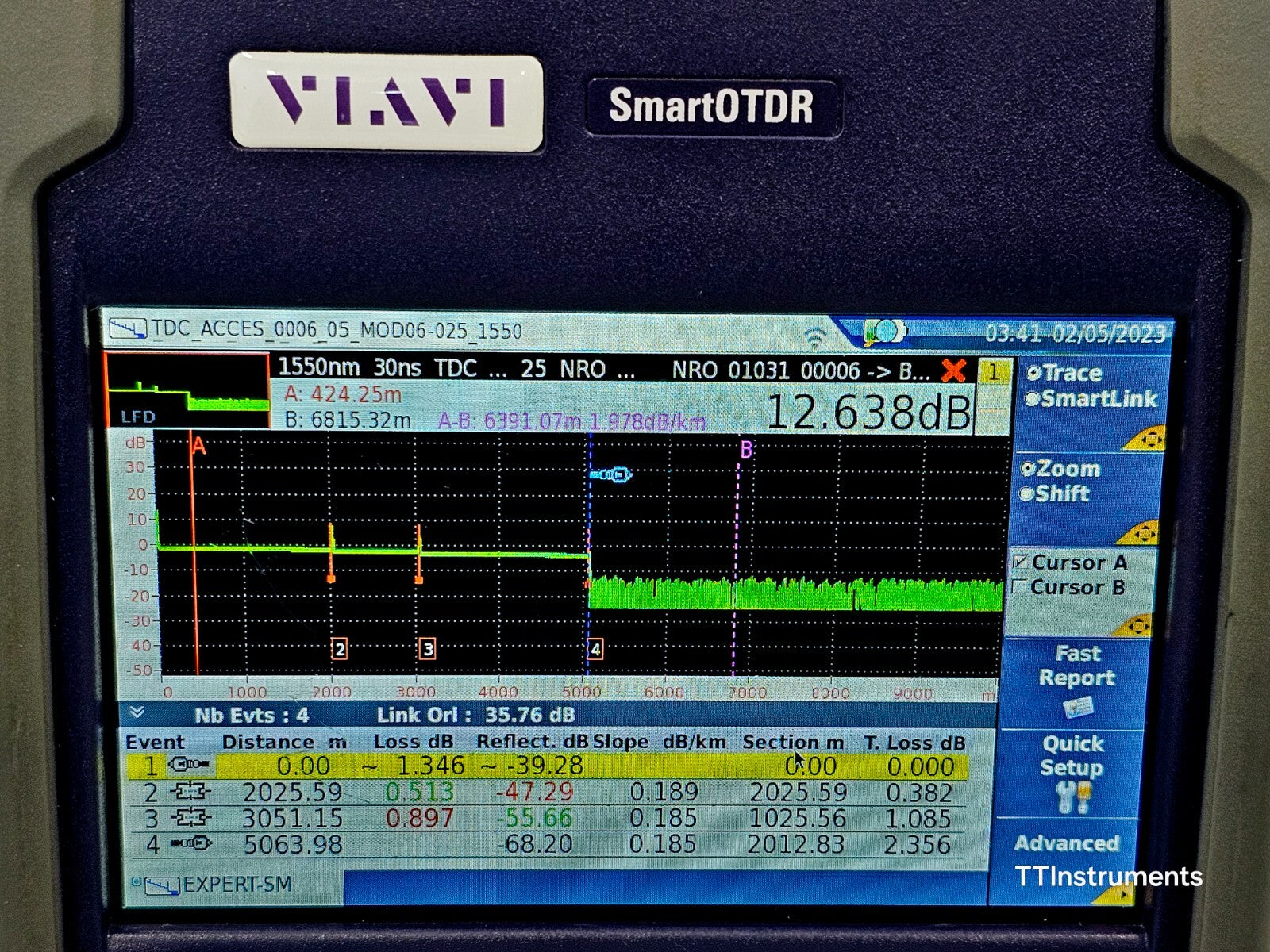
Task: Click the Wi-Fi status icon
Action: pos(814,336)
